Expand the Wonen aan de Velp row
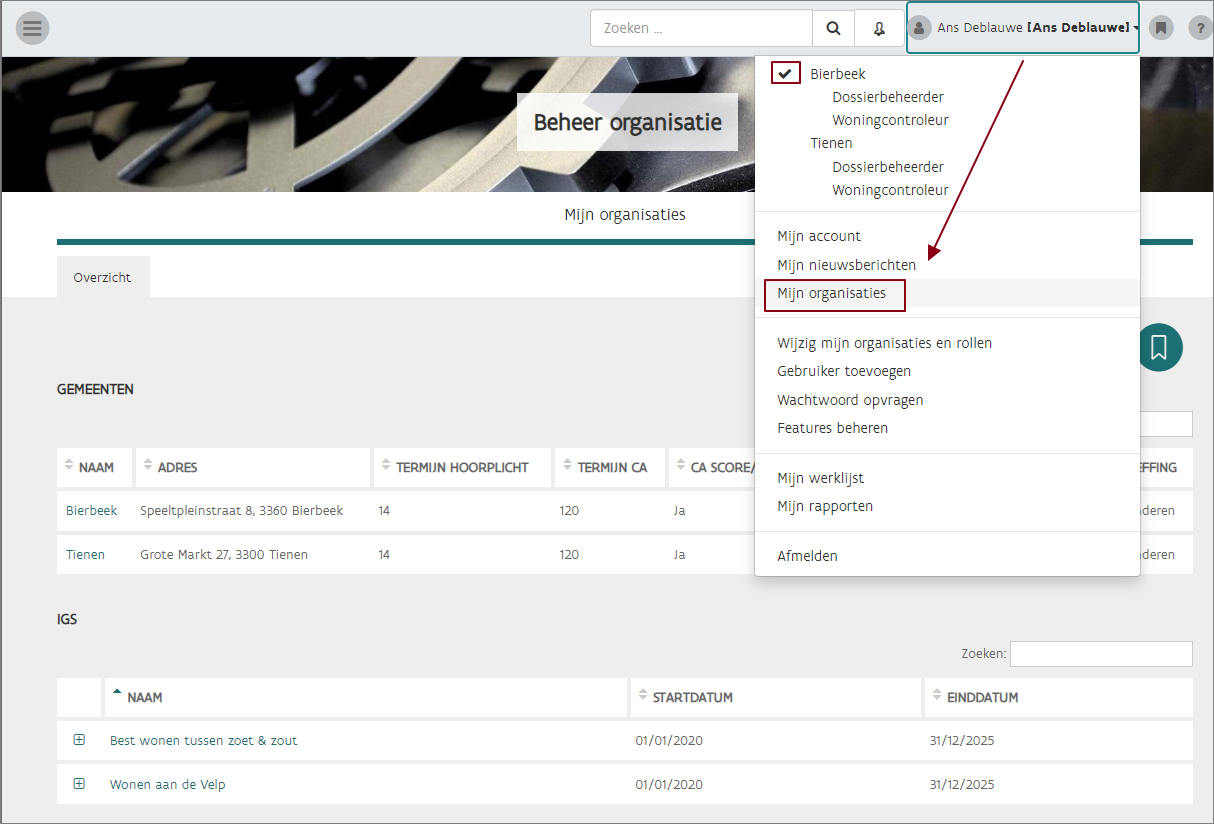The height and width of the screenshot is (824, 1214). (x=79, y=784)
